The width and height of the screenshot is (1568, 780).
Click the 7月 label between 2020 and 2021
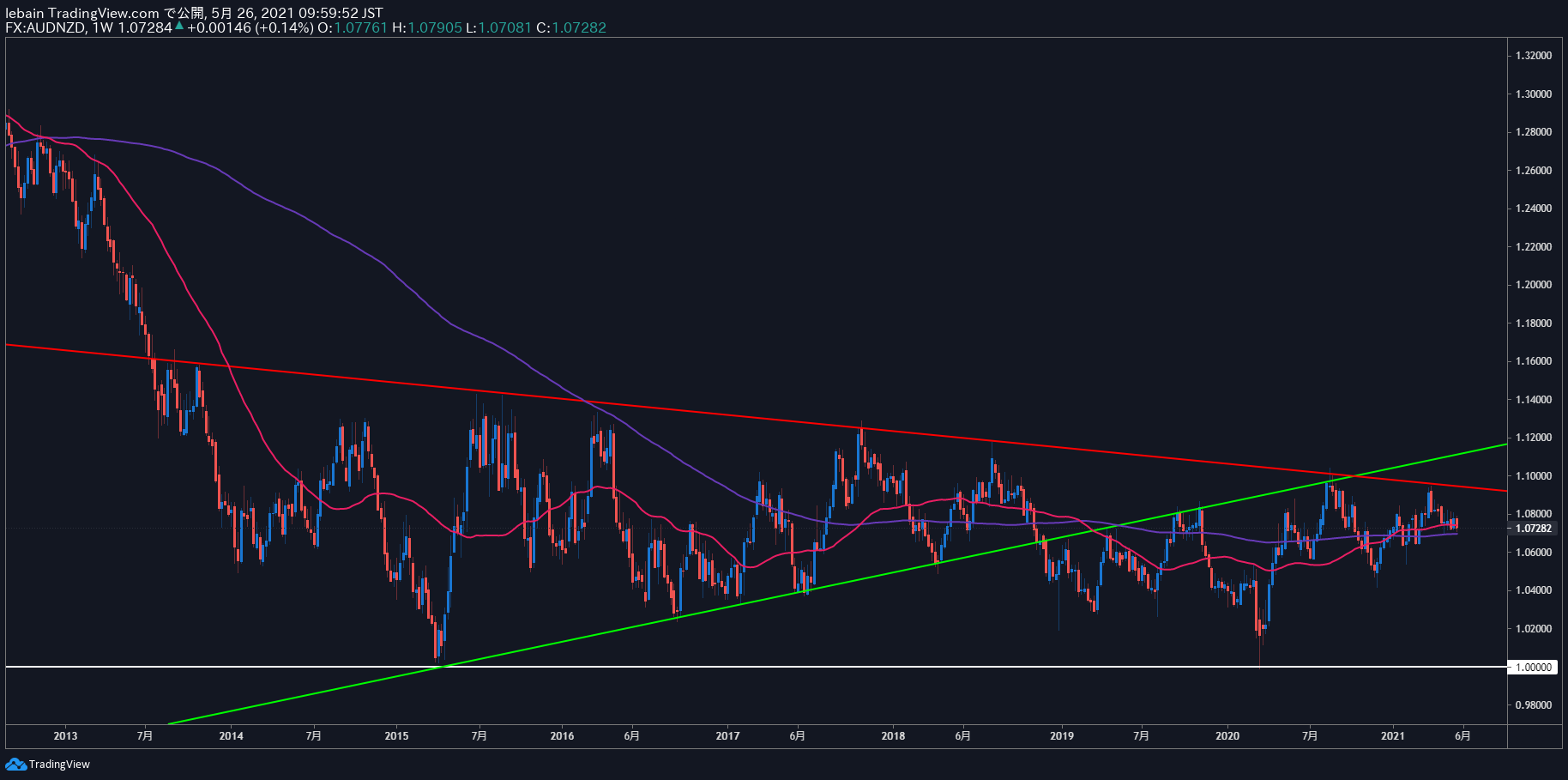1310,735
